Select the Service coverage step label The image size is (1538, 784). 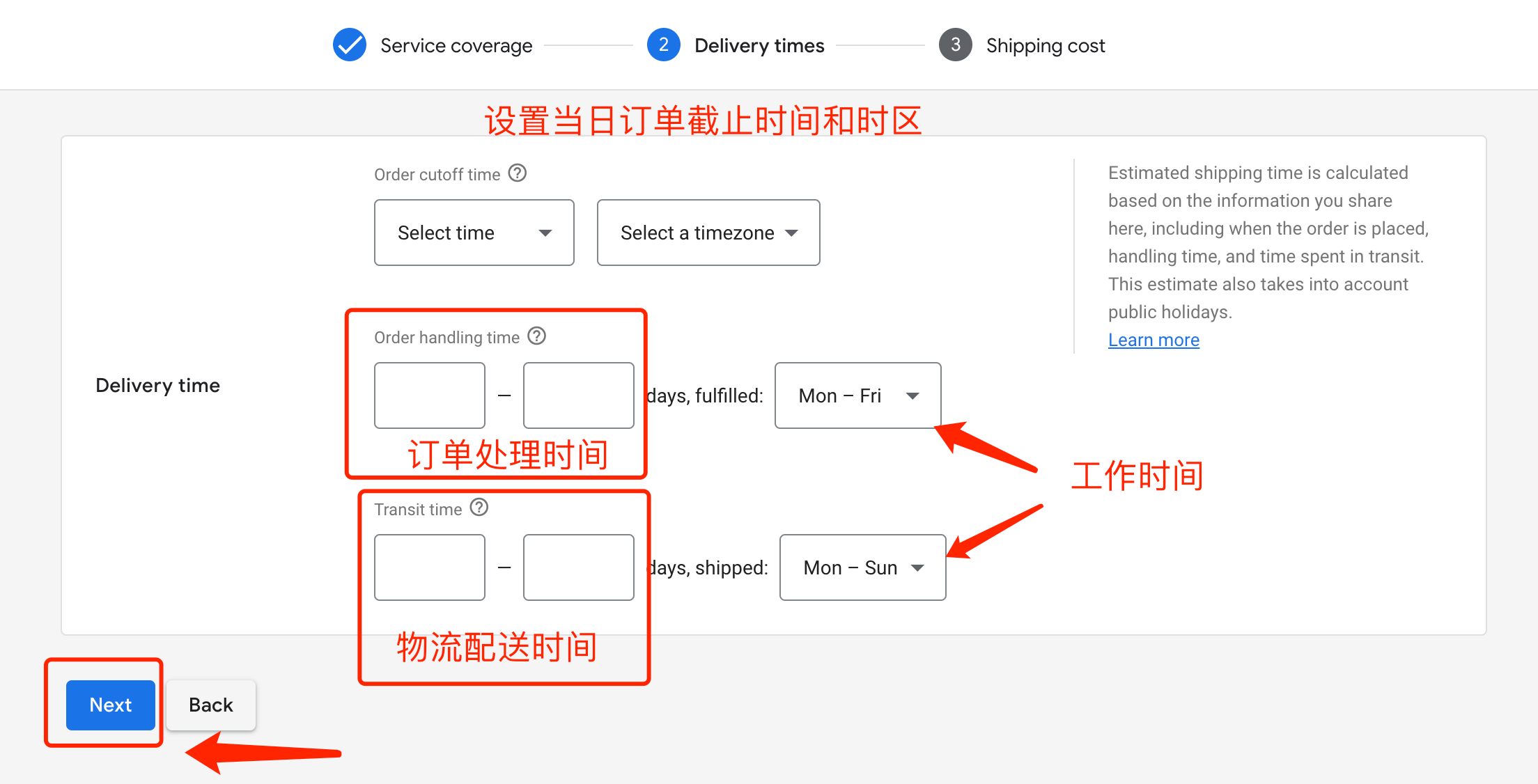tap(456, 45)
